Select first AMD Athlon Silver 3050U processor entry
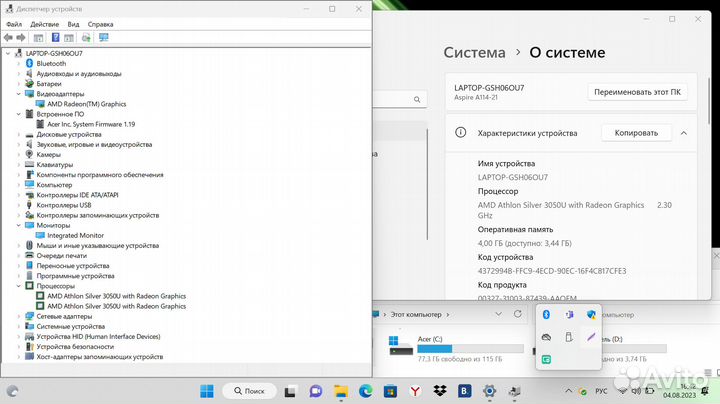This screenshot has width=720, height=404. pyautogui.click(x=116, y=296)
